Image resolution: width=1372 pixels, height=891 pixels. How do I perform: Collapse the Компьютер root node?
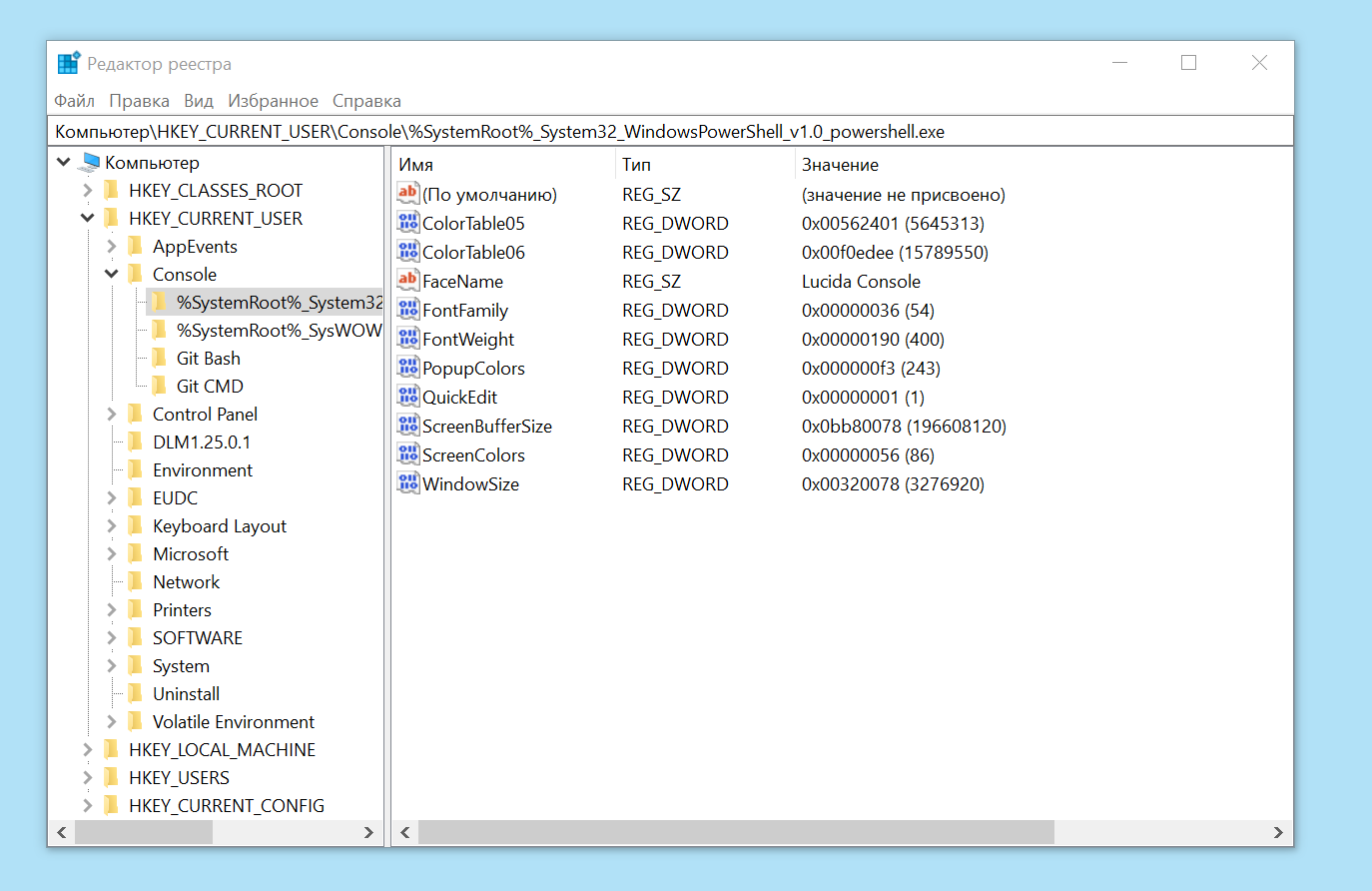[64, 162]
